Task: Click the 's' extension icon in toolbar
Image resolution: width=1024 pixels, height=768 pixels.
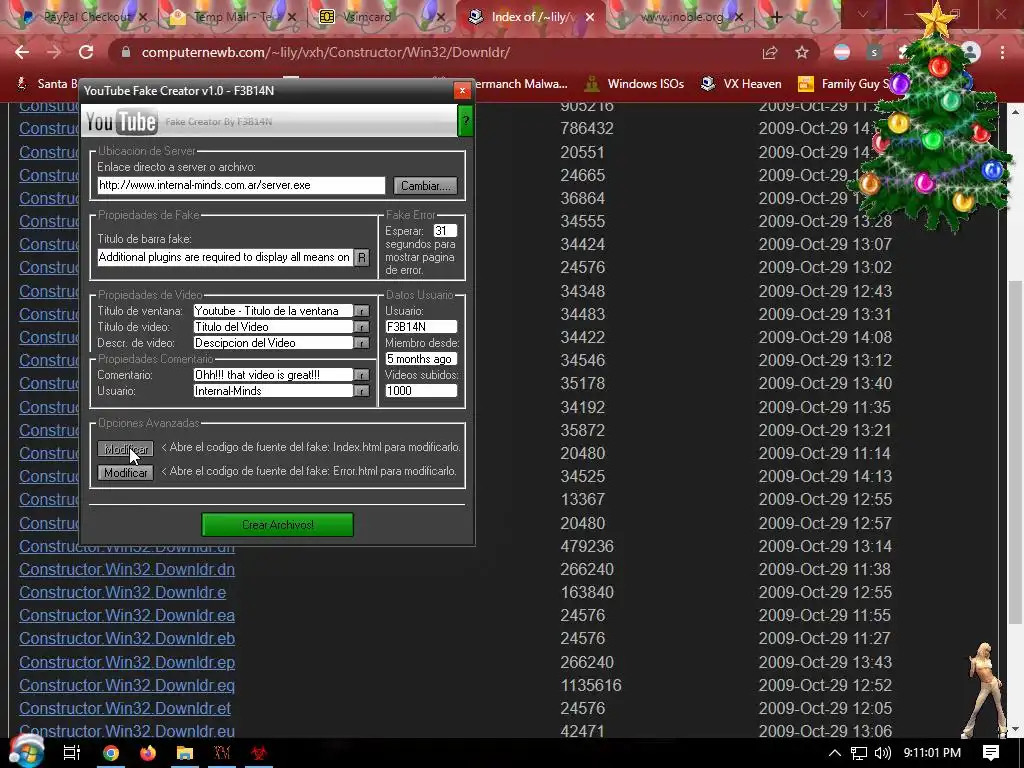Action: pos(874,52)
